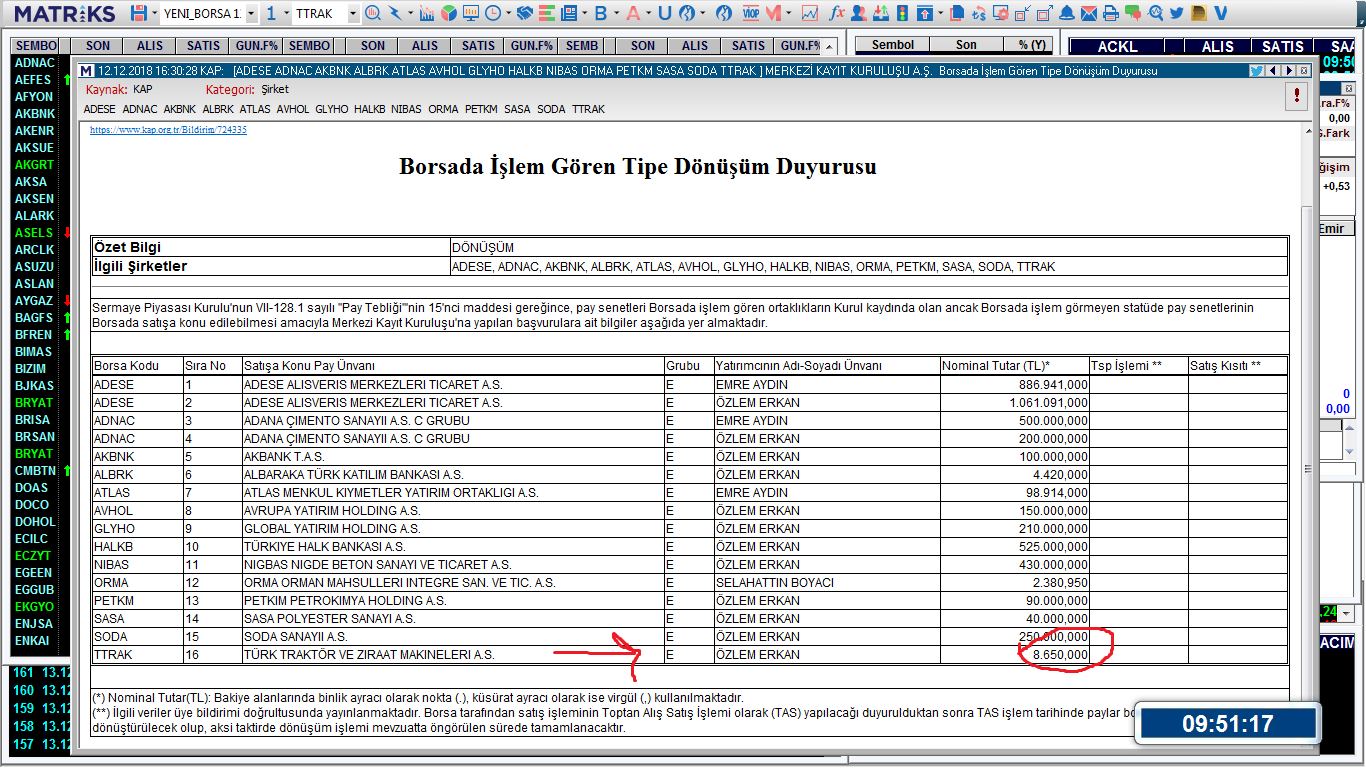This screenshot has width=1366, height=768.
Task: Select ASELS in the symbol list
Action: click(x=33, y=233)
